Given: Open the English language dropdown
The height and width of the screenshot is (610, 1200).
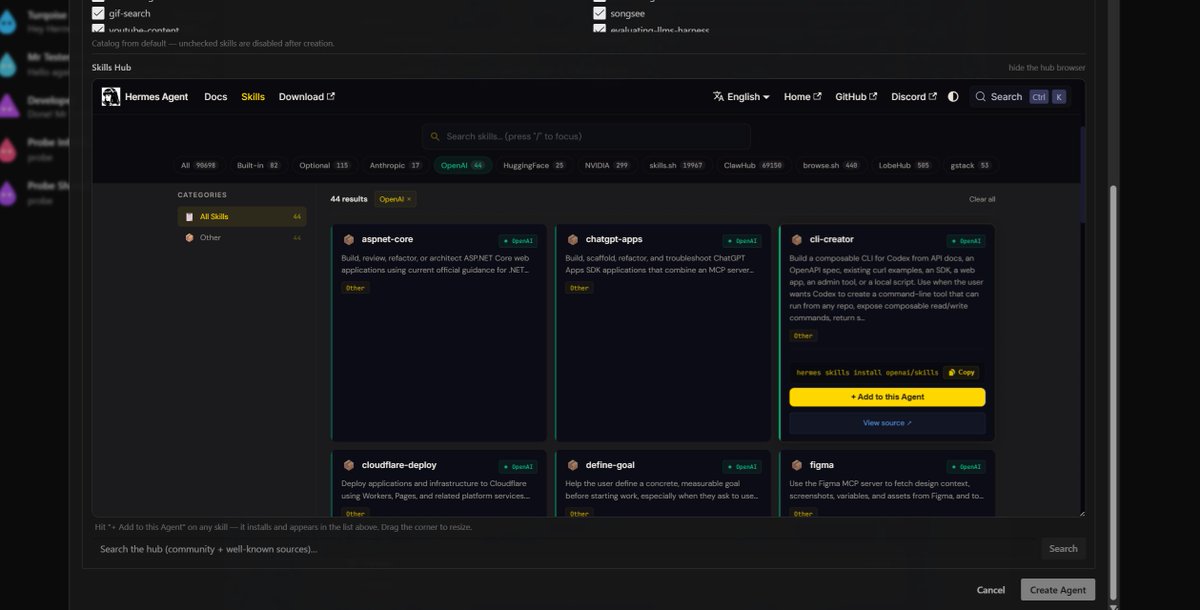Looking at the screenshot, I should (741, 97).
